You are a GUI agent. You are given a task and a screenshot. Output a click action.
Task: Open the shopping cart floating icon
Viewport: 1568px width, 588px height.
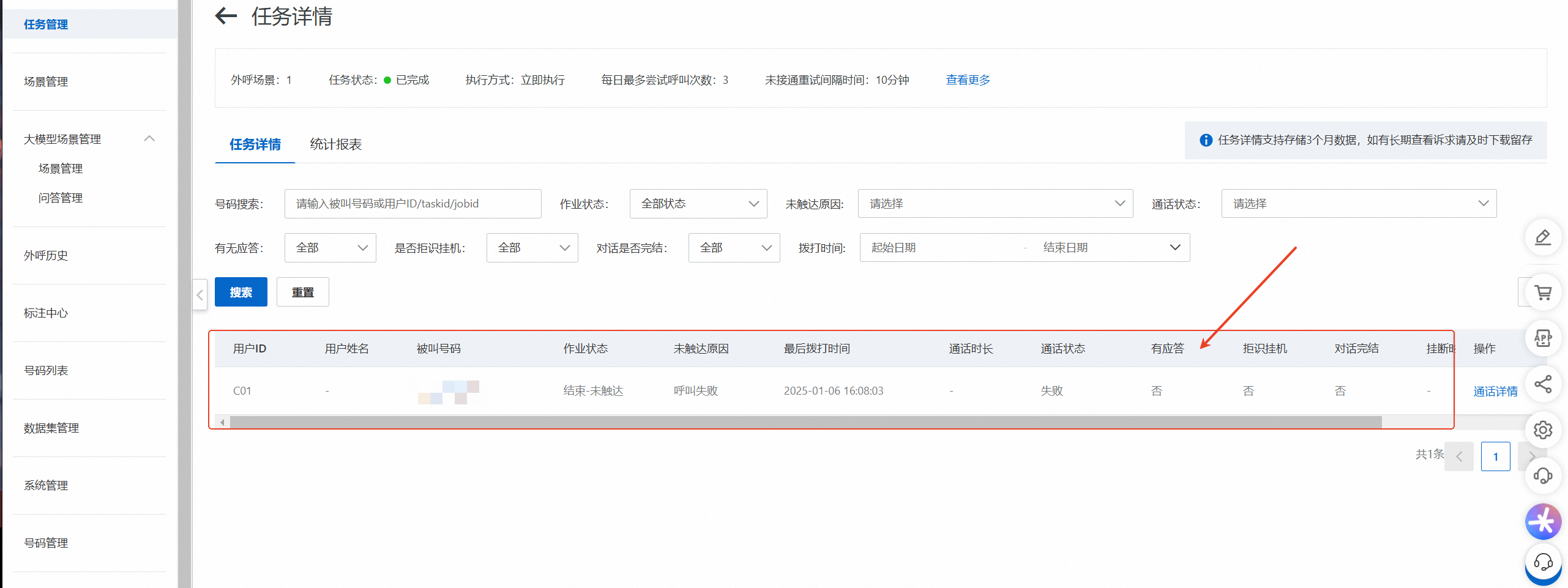[1543, 292]
